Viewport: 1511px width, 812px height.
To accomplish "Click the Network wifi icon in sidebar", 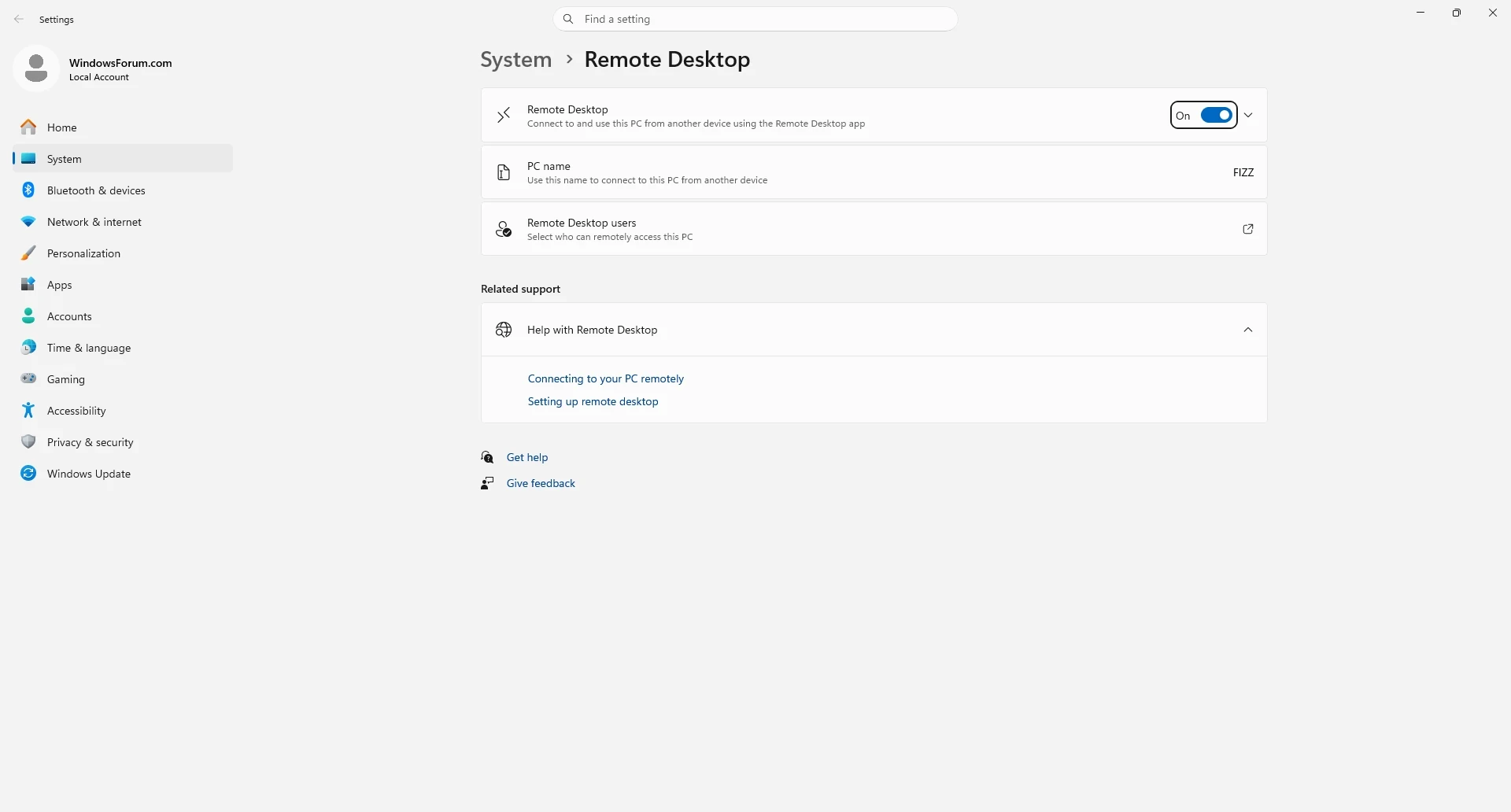I will [x=28, y=222].
